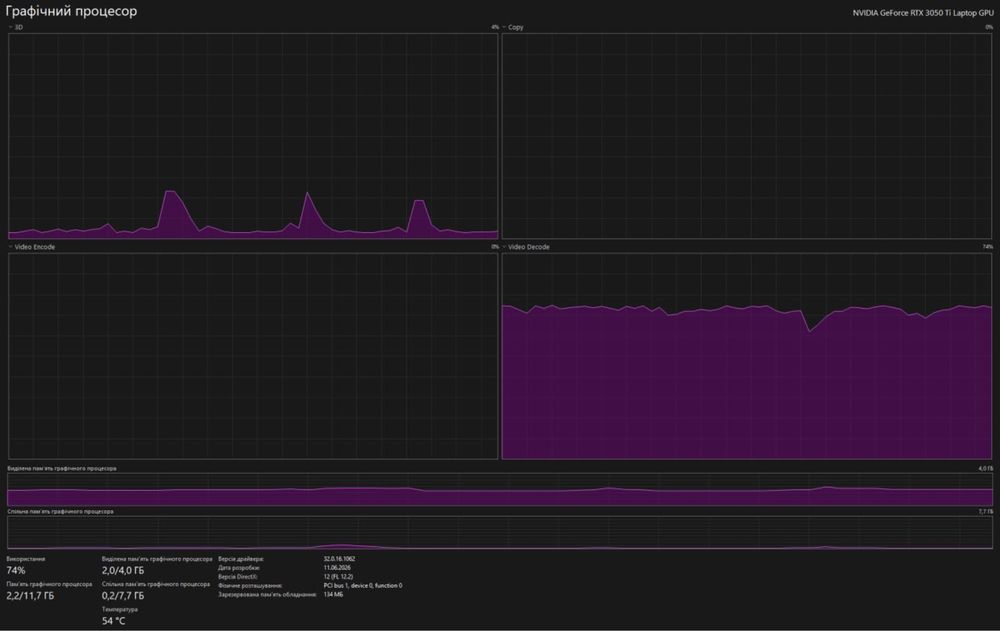1000x631 pixels.
Task: Open the Video Decode engine dropdown
Action: pos(526,247)
